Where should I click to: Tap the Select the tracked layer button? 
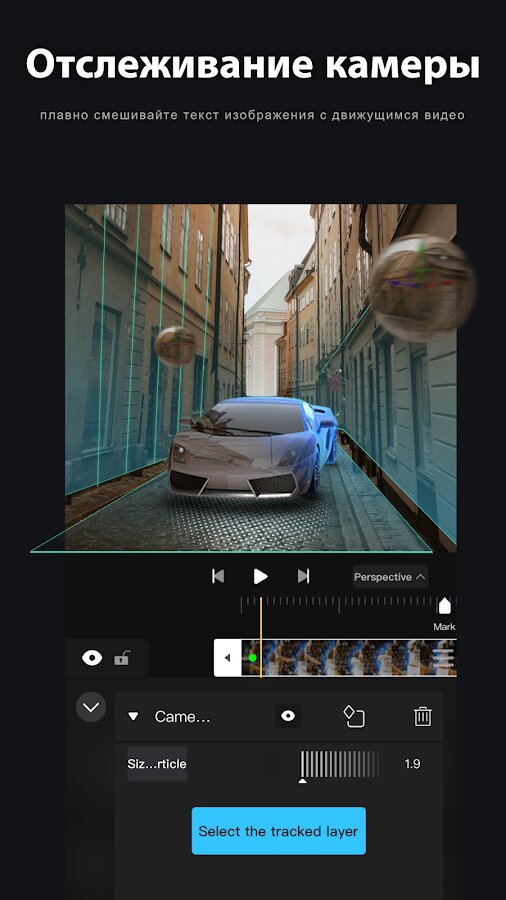pos(279,831)
